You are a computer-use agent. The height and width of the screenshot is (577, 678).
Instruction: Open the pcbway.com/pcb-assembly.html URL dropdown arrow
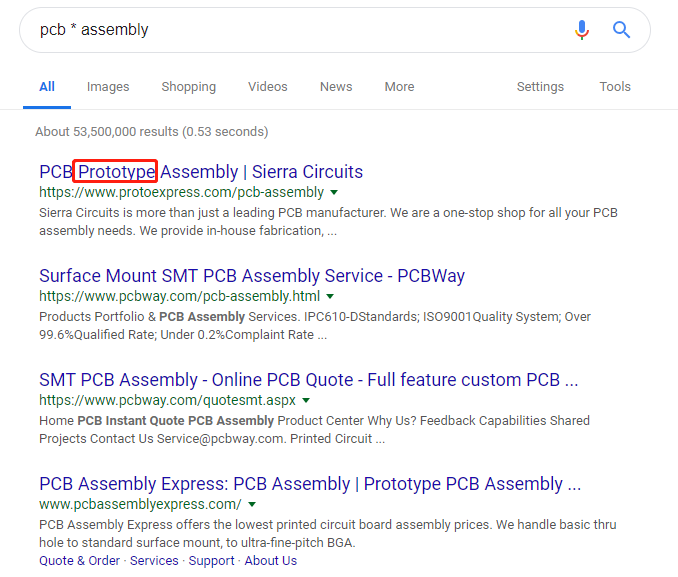(330, 296)
